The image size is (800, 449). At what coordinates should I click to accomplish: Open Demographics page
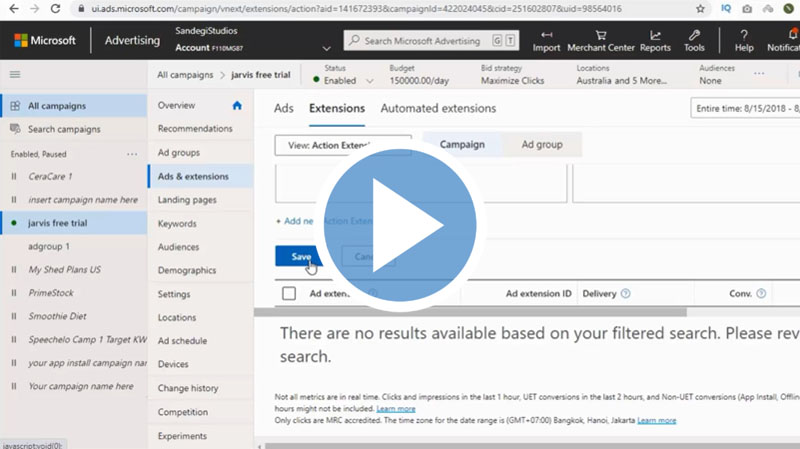[187, 270]
